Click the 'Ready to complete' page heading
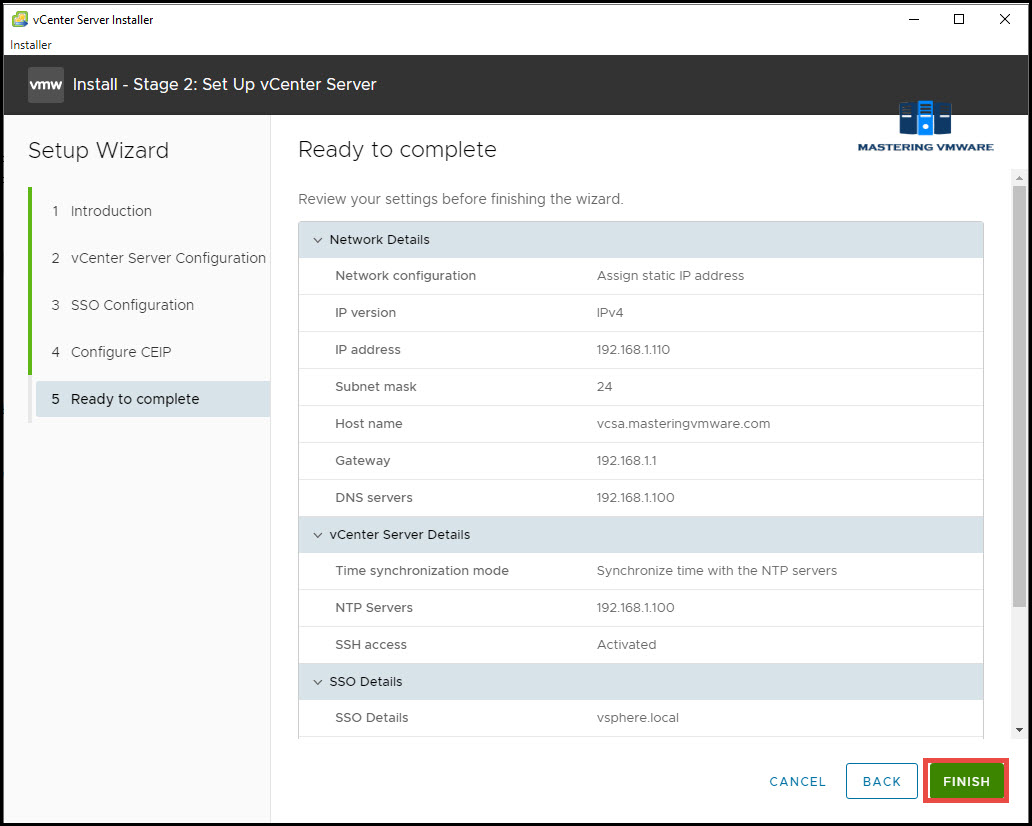This screenshot has height=826, width=1032. pyautogui.click(x=397, y=149)
